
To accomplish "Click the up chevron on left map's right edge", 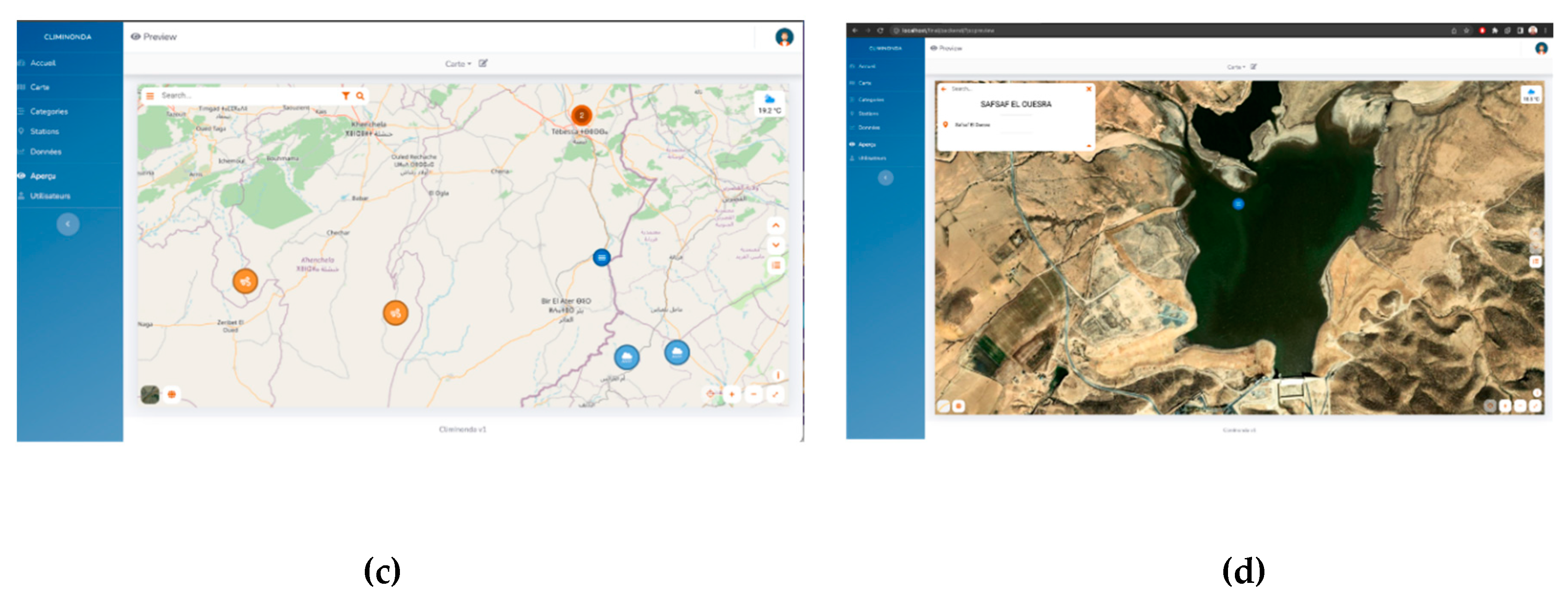I will (x=775, y=226).
